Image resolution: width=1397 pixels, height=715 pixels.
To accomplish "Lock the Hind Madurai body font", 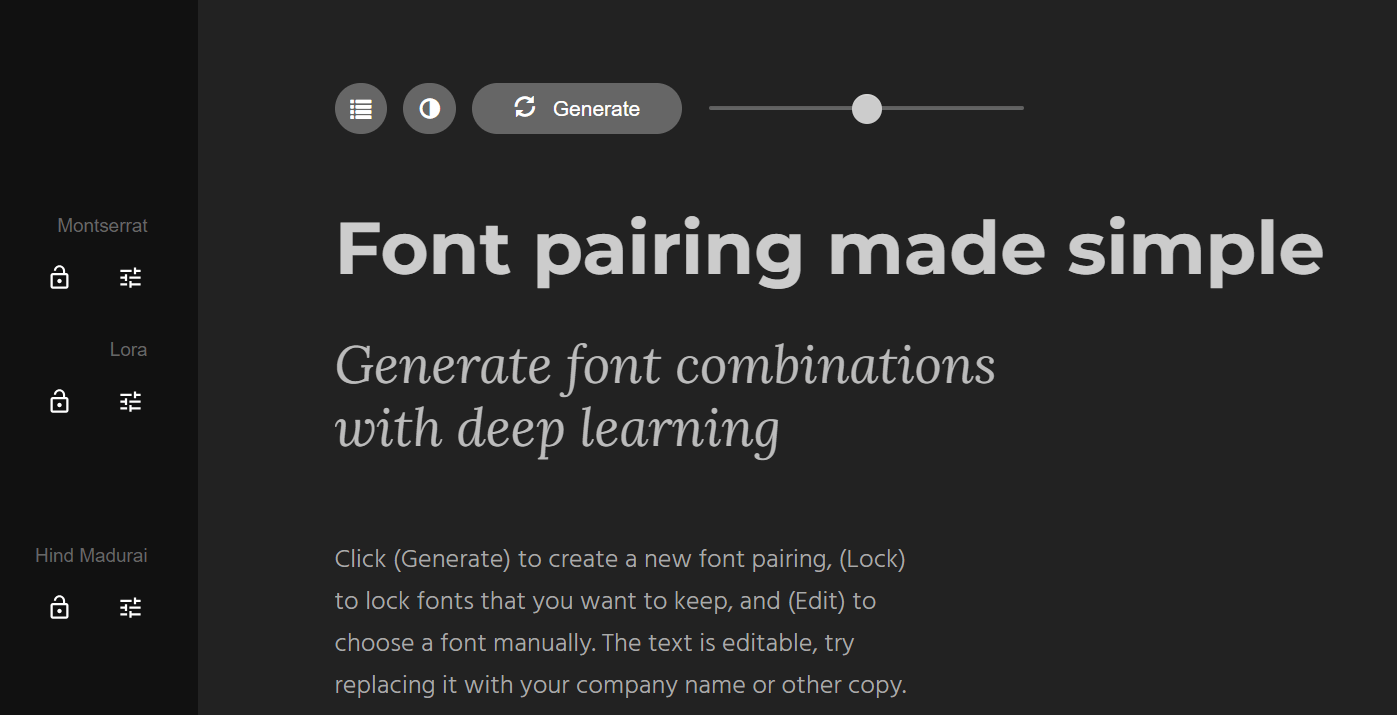I will 60,608.
